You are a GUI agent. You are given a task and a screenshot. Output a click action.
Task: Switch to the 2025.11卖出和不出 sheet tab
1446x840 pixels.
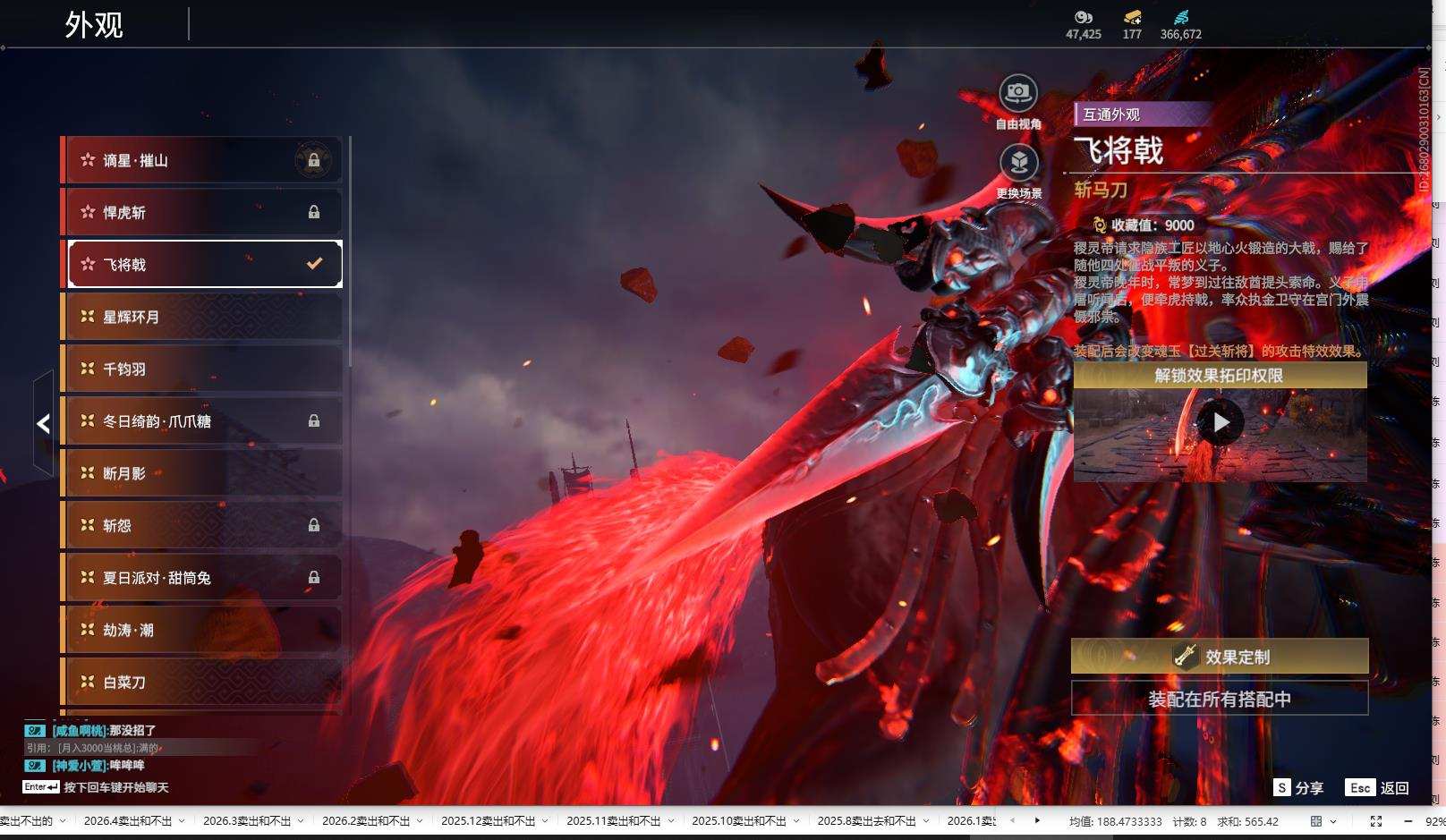(x=614, y=821)
